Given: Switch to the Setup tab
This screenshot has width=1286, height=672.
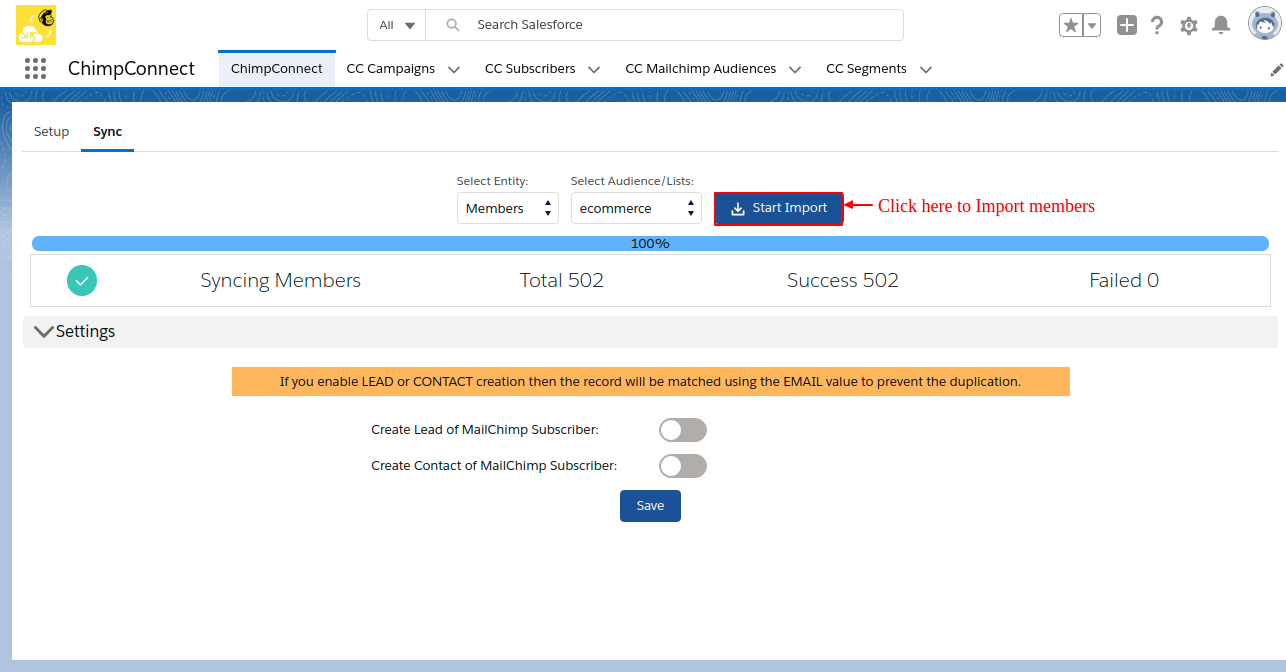Looking at the screenshot, I should pyautogui.click(x=52, y=132).
